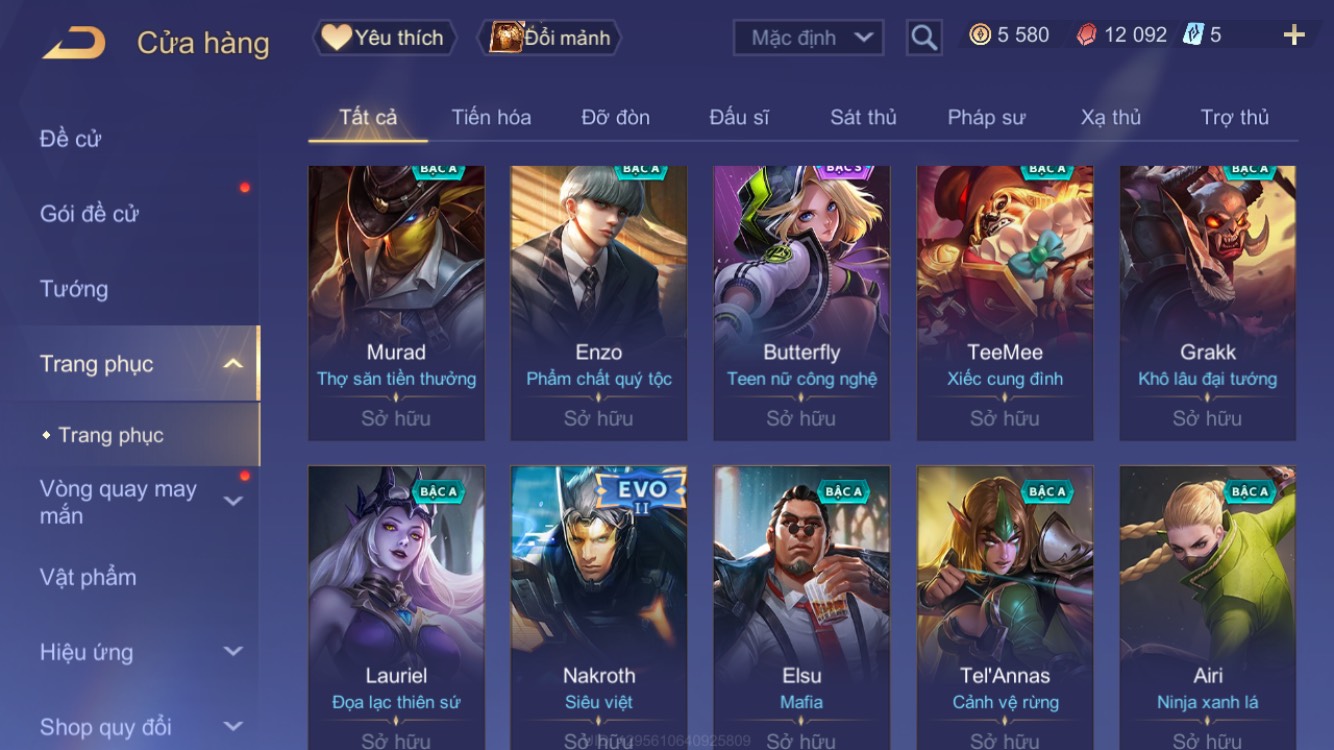Tap the blue voucher currency icon
This screenshot has width=1334, height=750.
(1192, 35)
